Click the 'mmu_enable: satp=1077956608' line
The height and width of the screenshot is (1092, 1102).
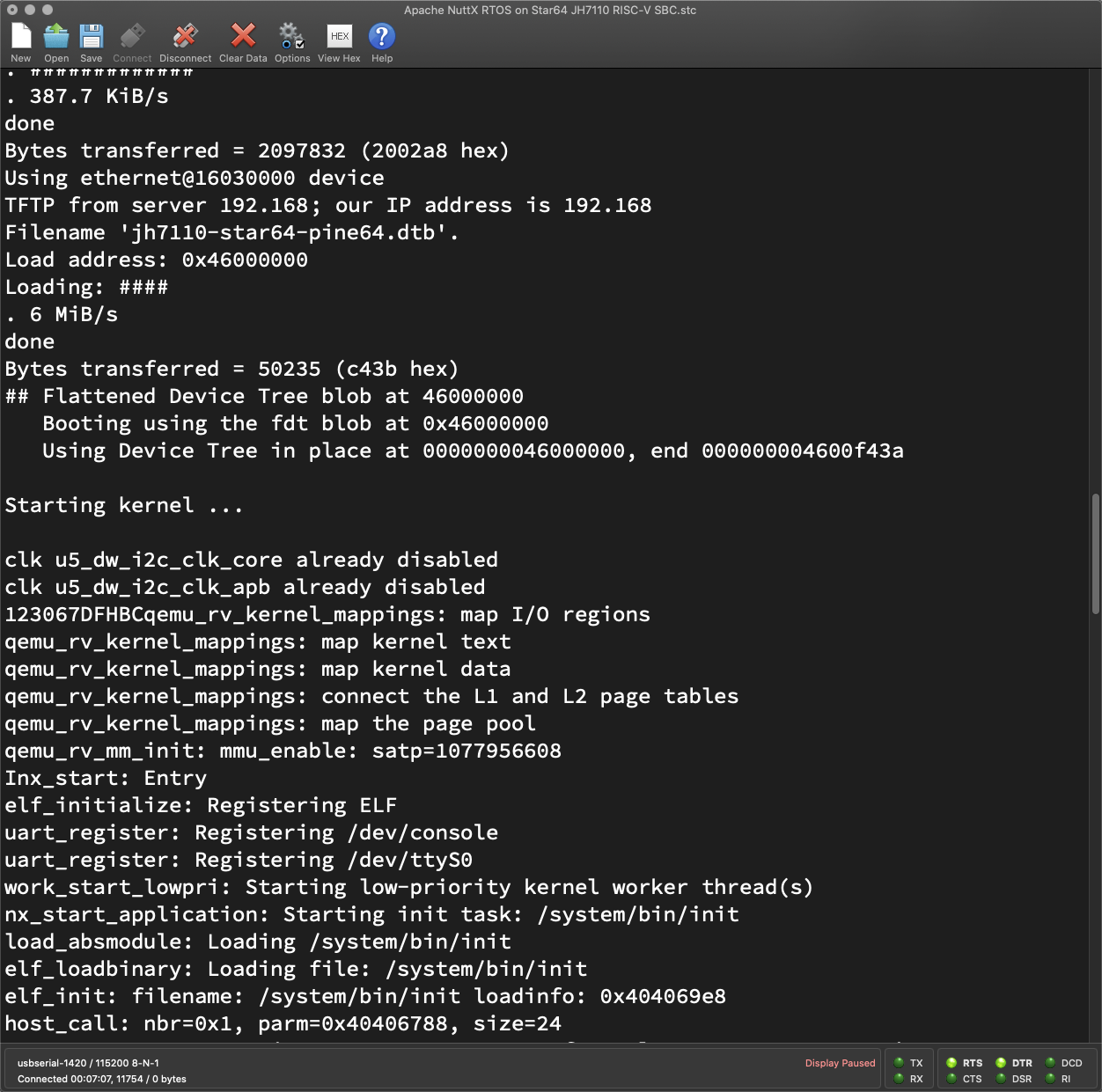(x=283, y=751)
